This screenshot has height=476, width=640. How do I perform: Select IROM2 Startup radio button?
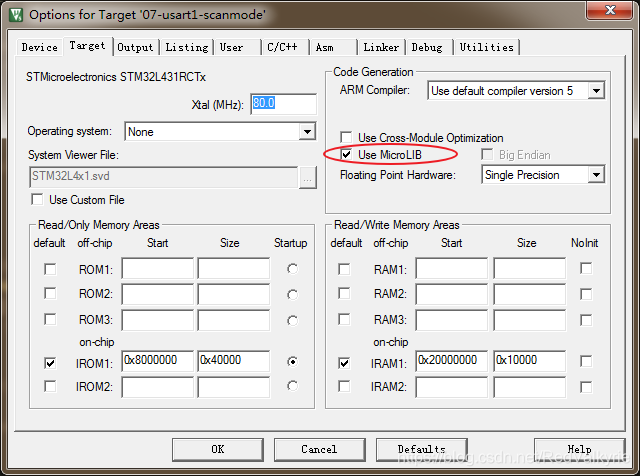[292, 386]
